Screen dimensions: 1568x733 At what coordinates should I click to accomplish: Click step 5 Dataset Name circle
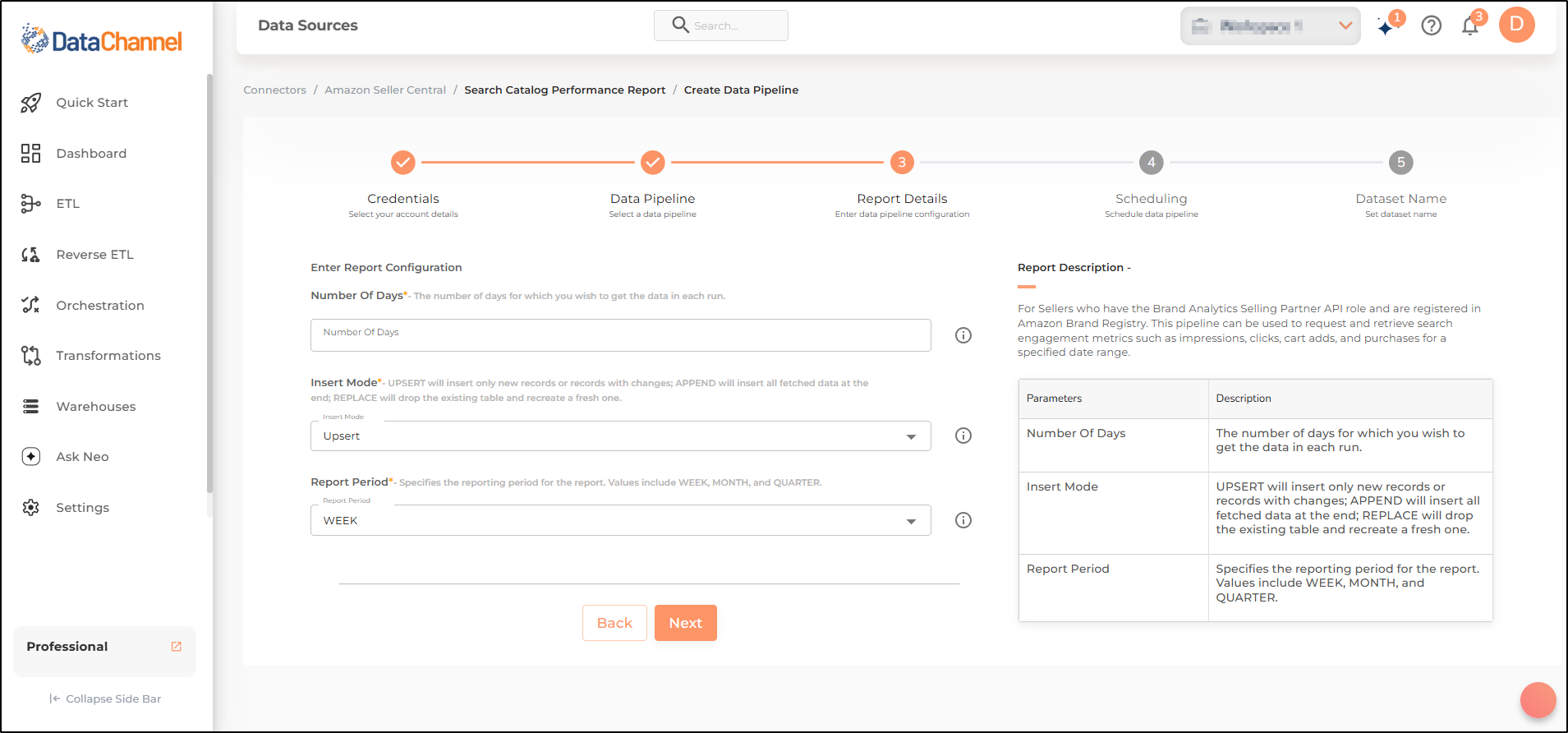(x=1401, y=163)
